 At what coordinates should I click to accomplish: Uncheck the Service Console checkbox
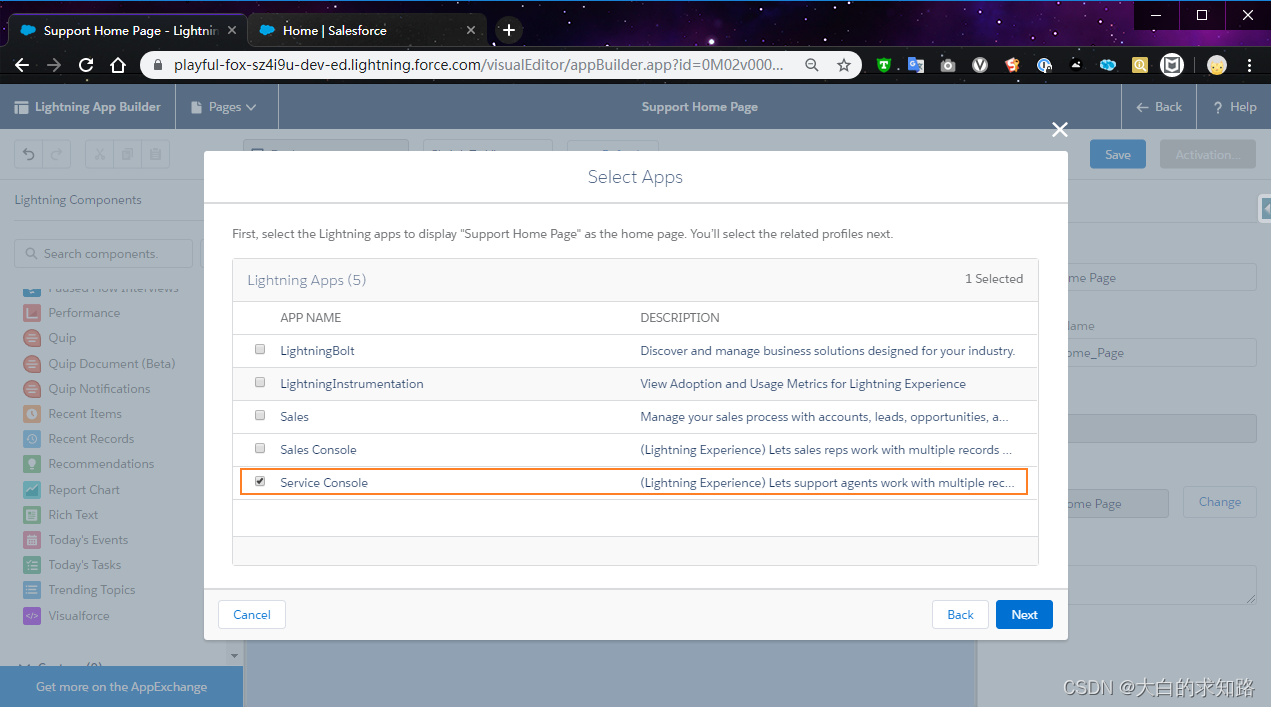(260, 481)
